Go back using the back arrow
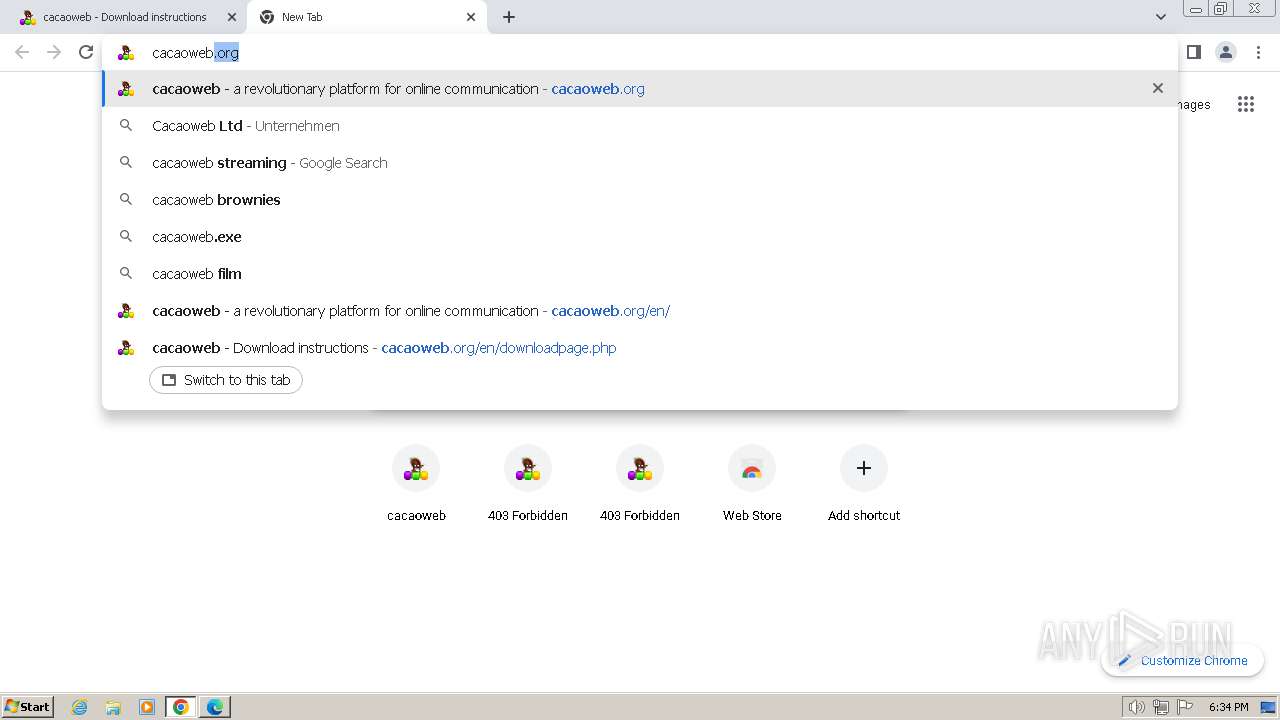Viewport: 1280px width, 720px height. point(22,52)
